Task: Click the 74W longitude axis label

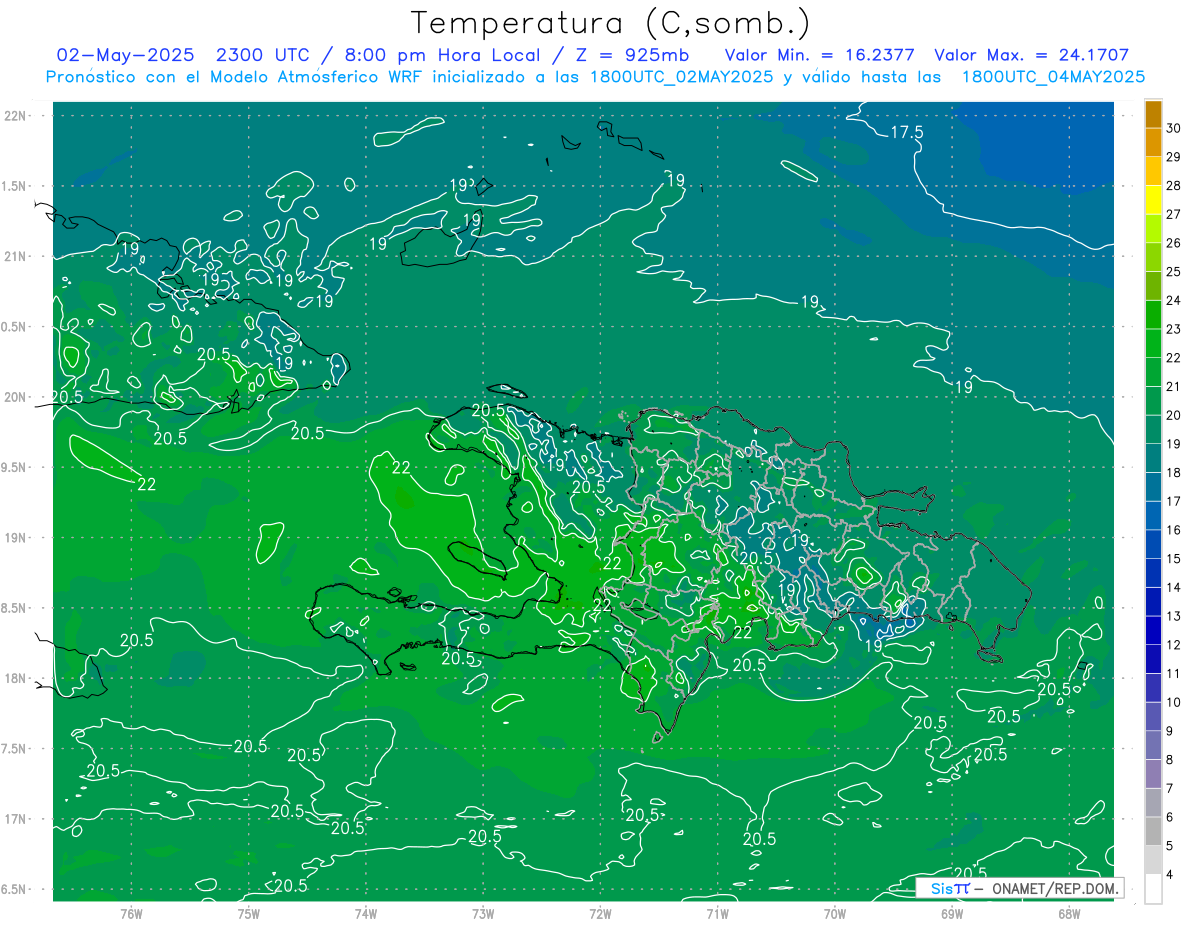Action: click(366, 914)
